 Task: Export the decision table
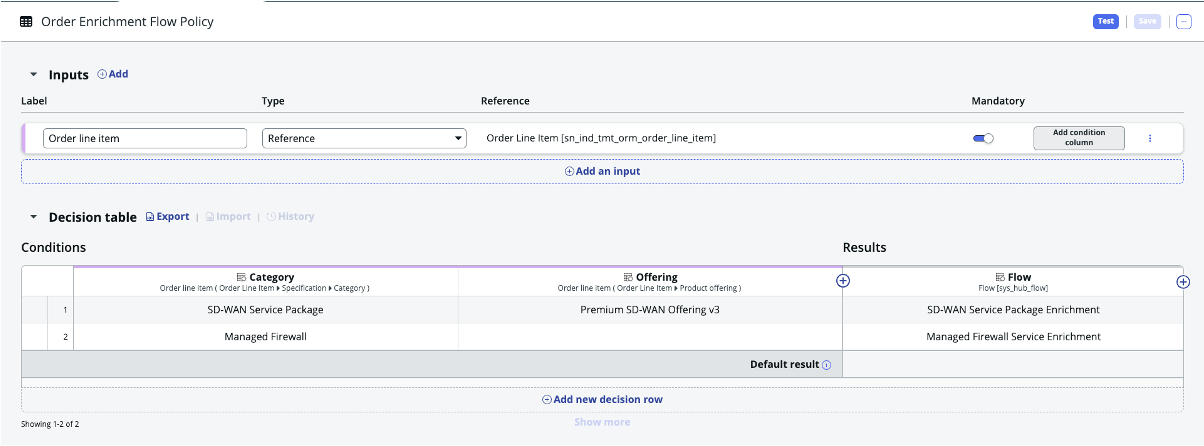click(167, 216)
